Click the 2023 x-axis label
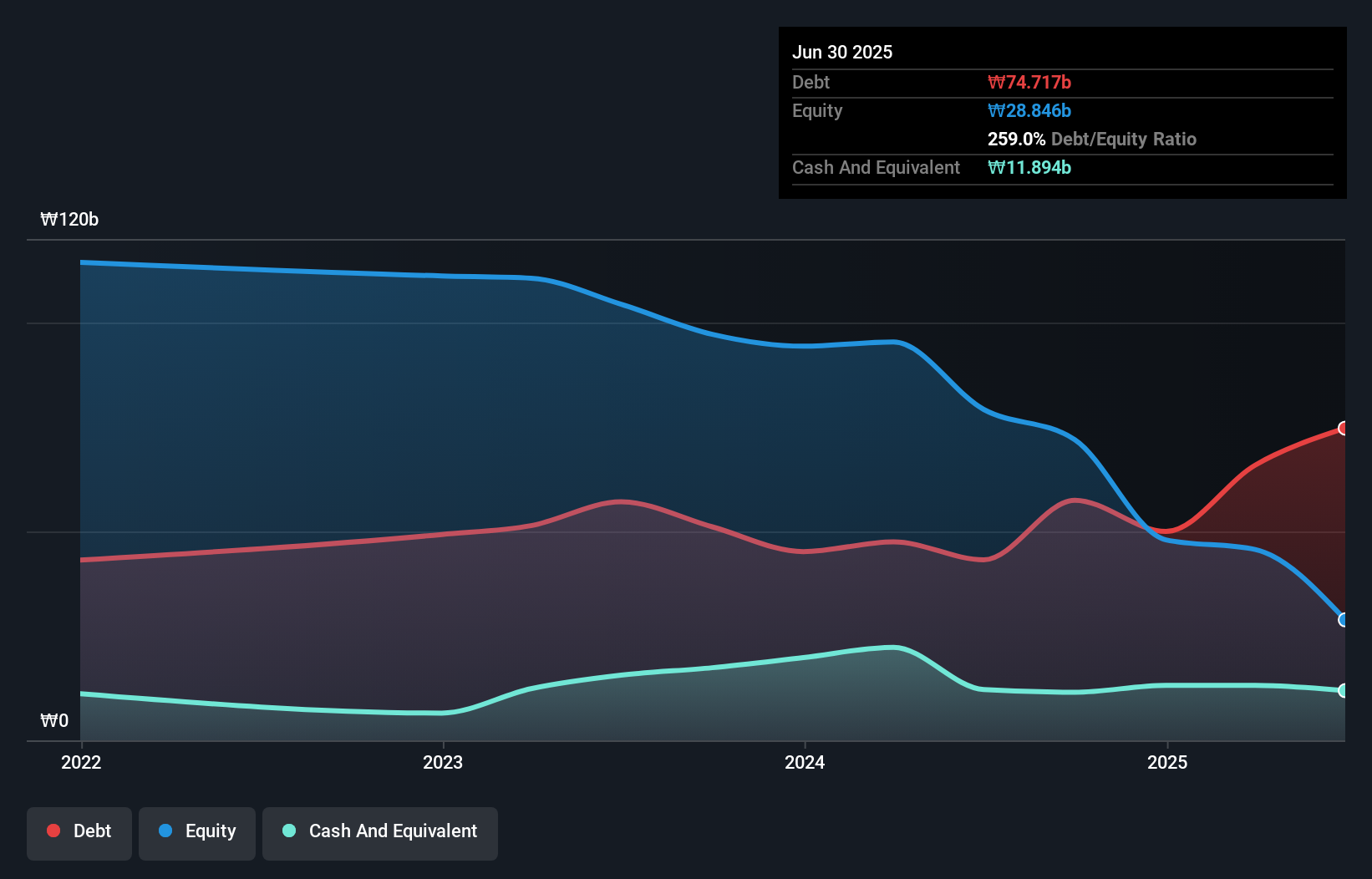1372x879 pixels. click(443, 762)
